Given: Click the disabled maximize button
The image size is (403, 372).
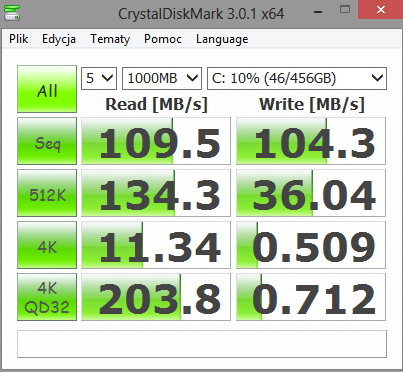Looking at the screenshot, I should [345, 10].
